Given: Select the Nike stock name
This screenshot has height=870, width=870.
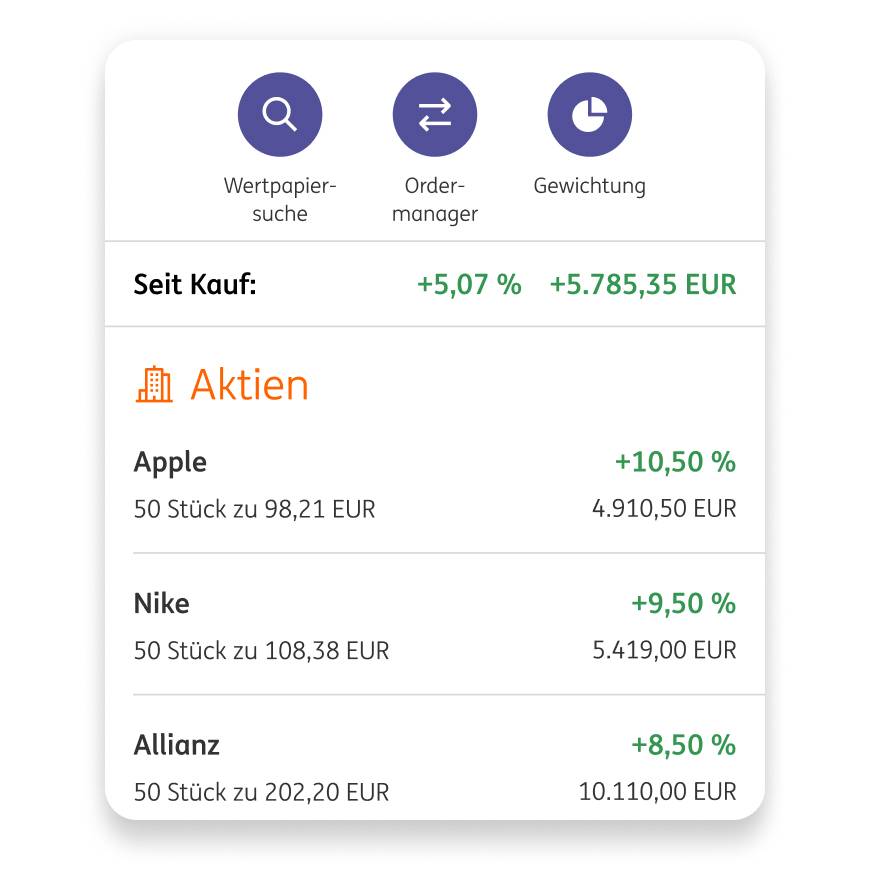Looking at the screenshot, I should (161, 604).
